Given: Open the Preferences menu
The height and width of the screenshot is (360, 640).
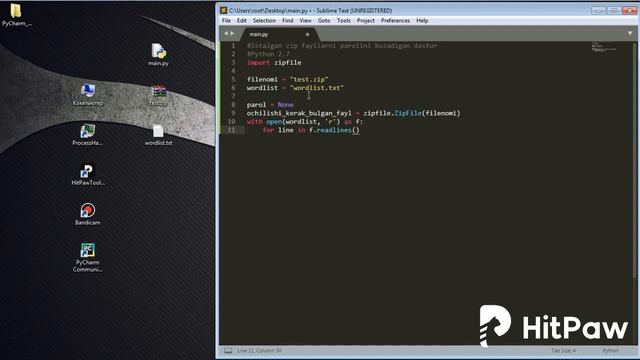Looking at the screenshot, I should click(x=395, y=20).
